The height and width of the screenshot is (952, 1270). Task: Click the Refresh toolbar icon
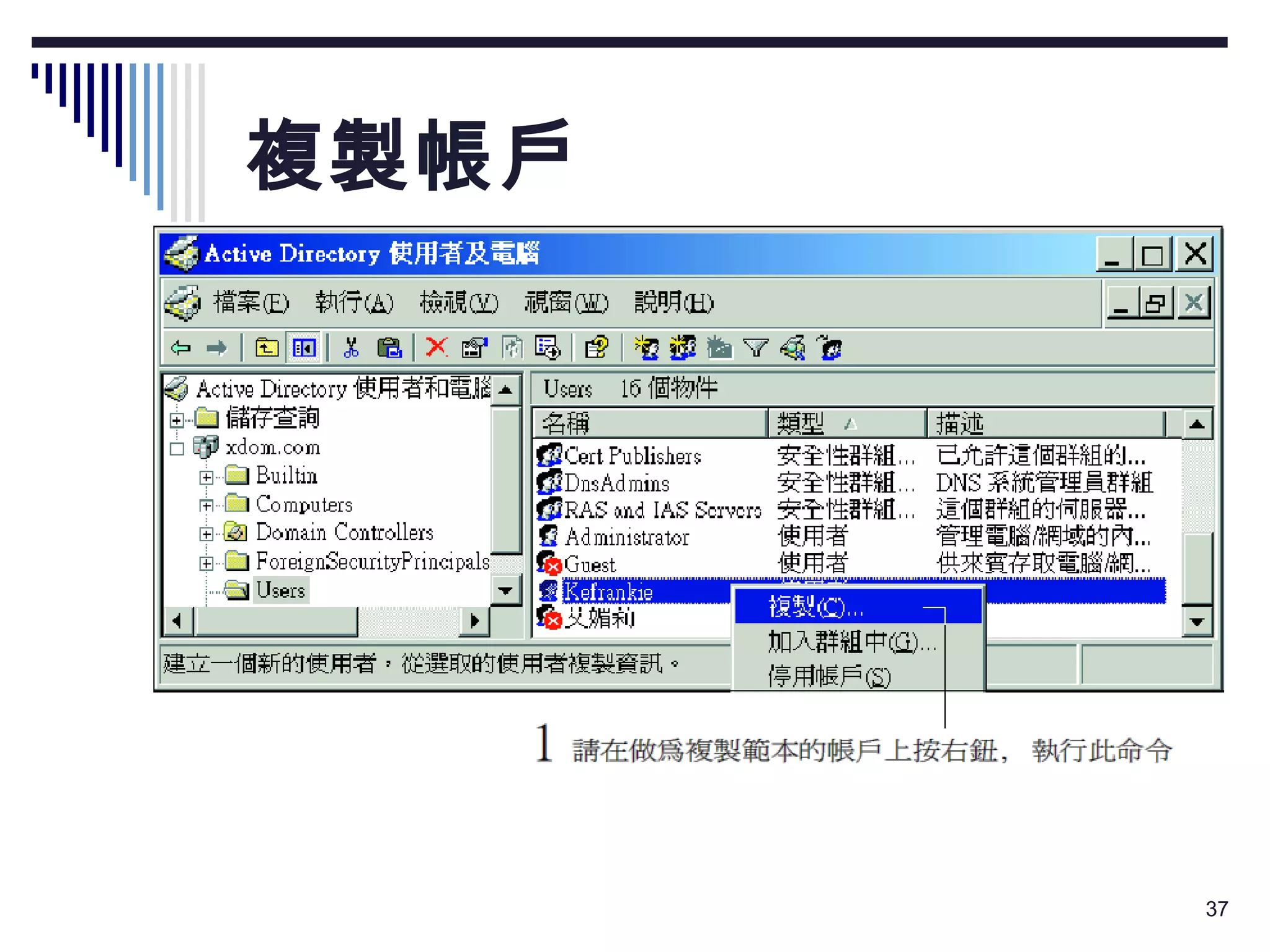(512, 348)
